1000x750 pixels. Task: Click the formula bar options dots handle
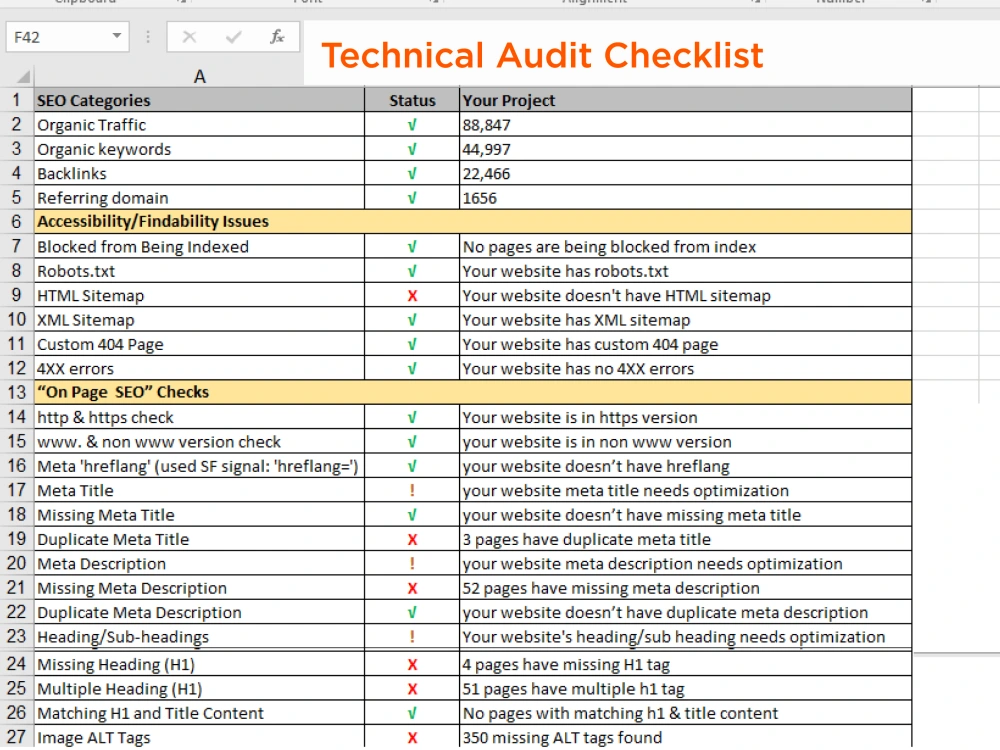(148, 37)
